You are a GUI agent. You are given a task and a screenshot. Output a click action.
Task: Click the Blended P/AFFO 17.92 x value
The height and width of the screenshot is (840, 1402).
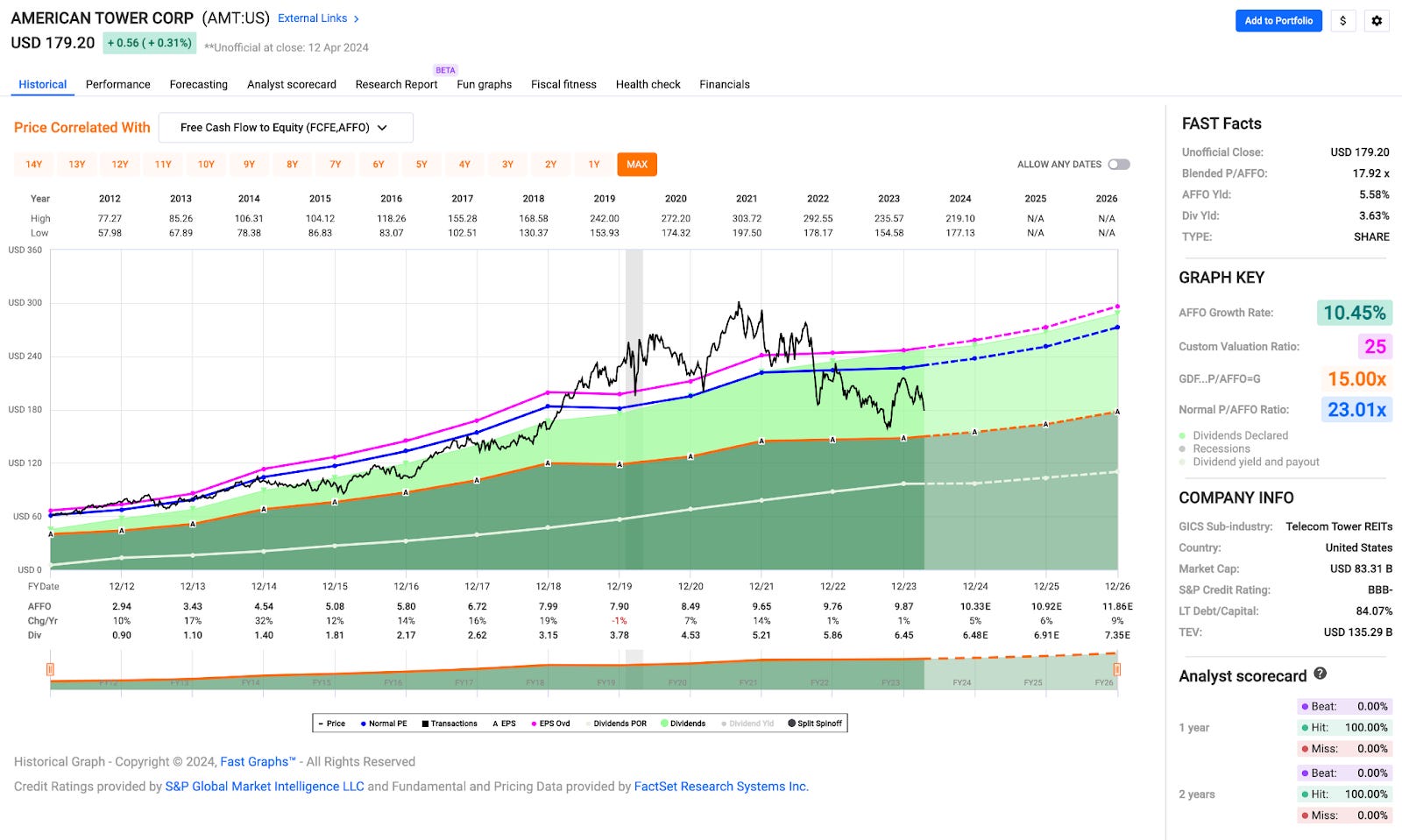click(x=1371, y=173)
